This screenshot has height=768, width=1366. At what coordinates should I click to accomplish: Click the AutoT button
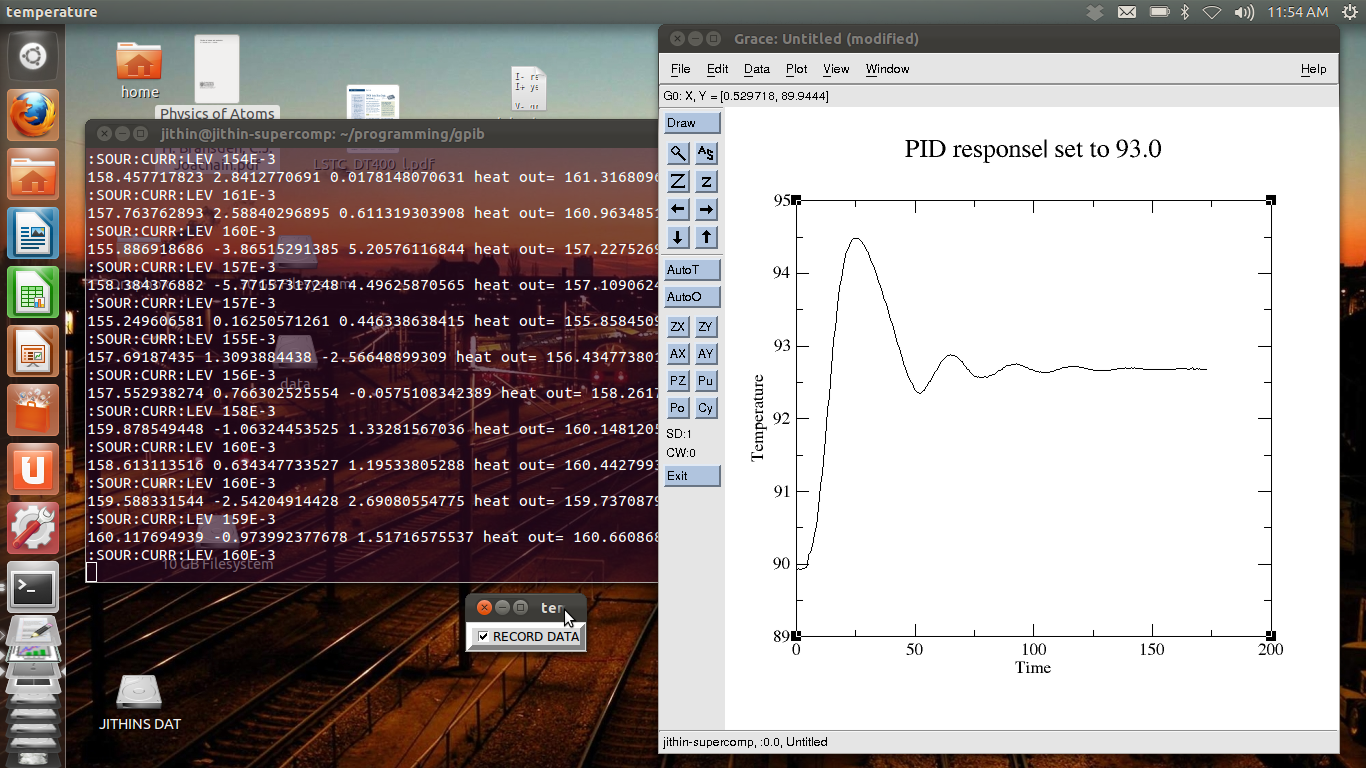(x=692, y=270)
